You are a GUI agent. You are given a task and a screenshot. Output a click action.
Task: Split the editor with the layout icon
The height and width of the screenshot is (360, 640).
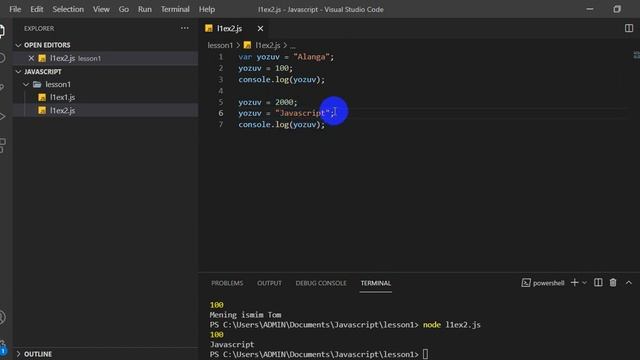click(x=629, y=28)
